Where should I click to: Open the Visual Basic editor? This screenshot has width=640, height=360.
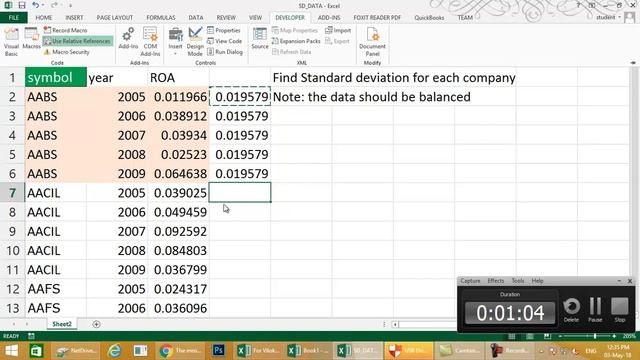11,42
